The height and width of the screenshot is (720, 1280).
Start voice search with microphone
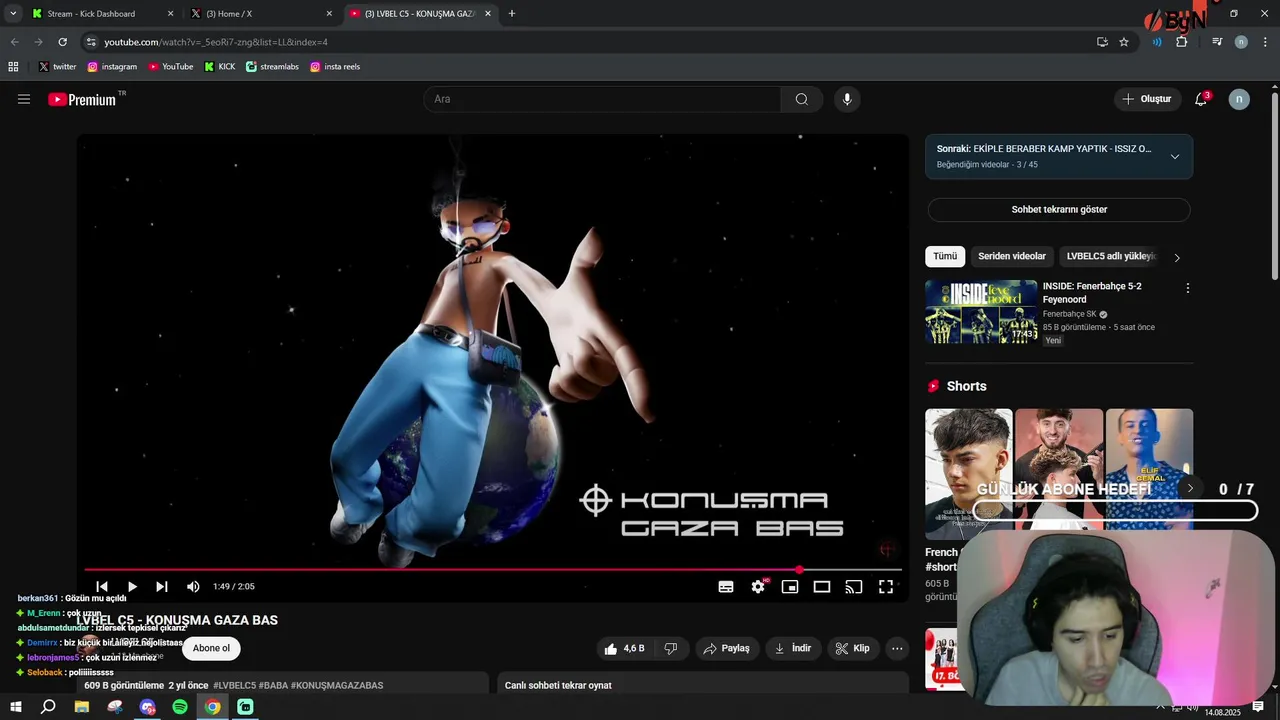coord(847,99)
